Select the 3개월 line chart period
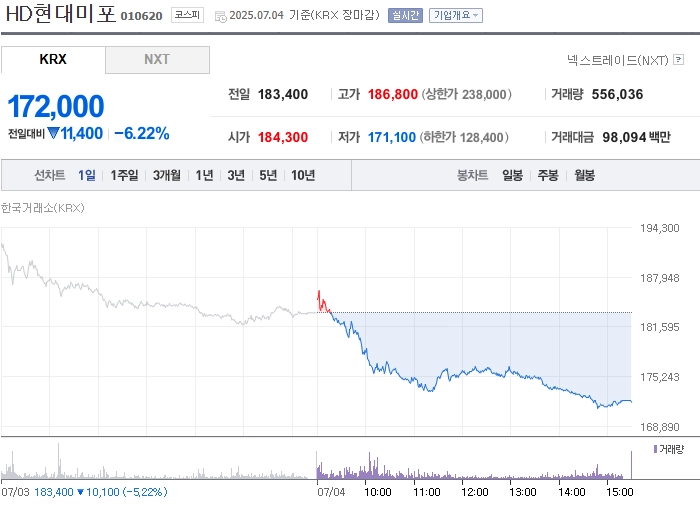The height and width of the screenshot is (515, 700). pos(167,175)
